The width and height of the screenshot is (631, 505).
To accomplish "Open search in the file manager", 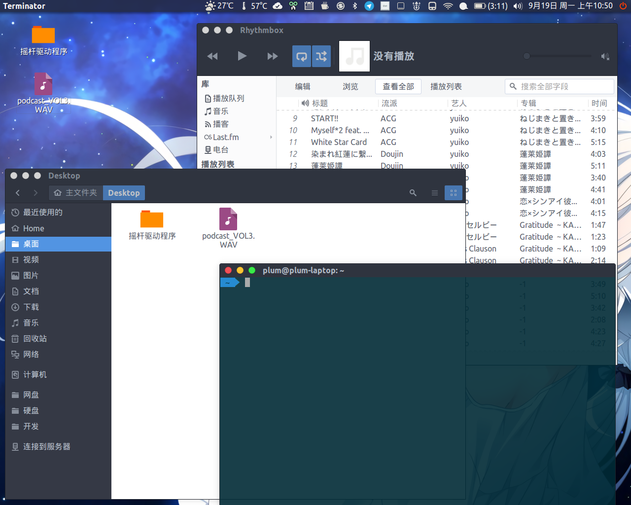I will pos(413,193).
